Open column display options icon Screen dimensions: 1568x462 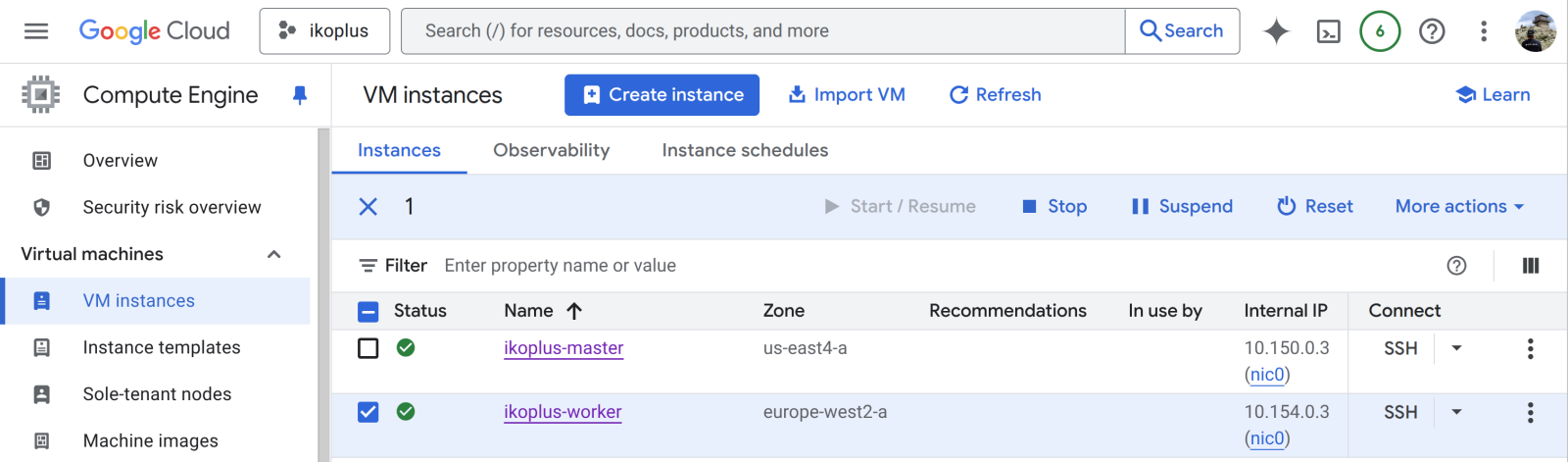click(1531, 266)
